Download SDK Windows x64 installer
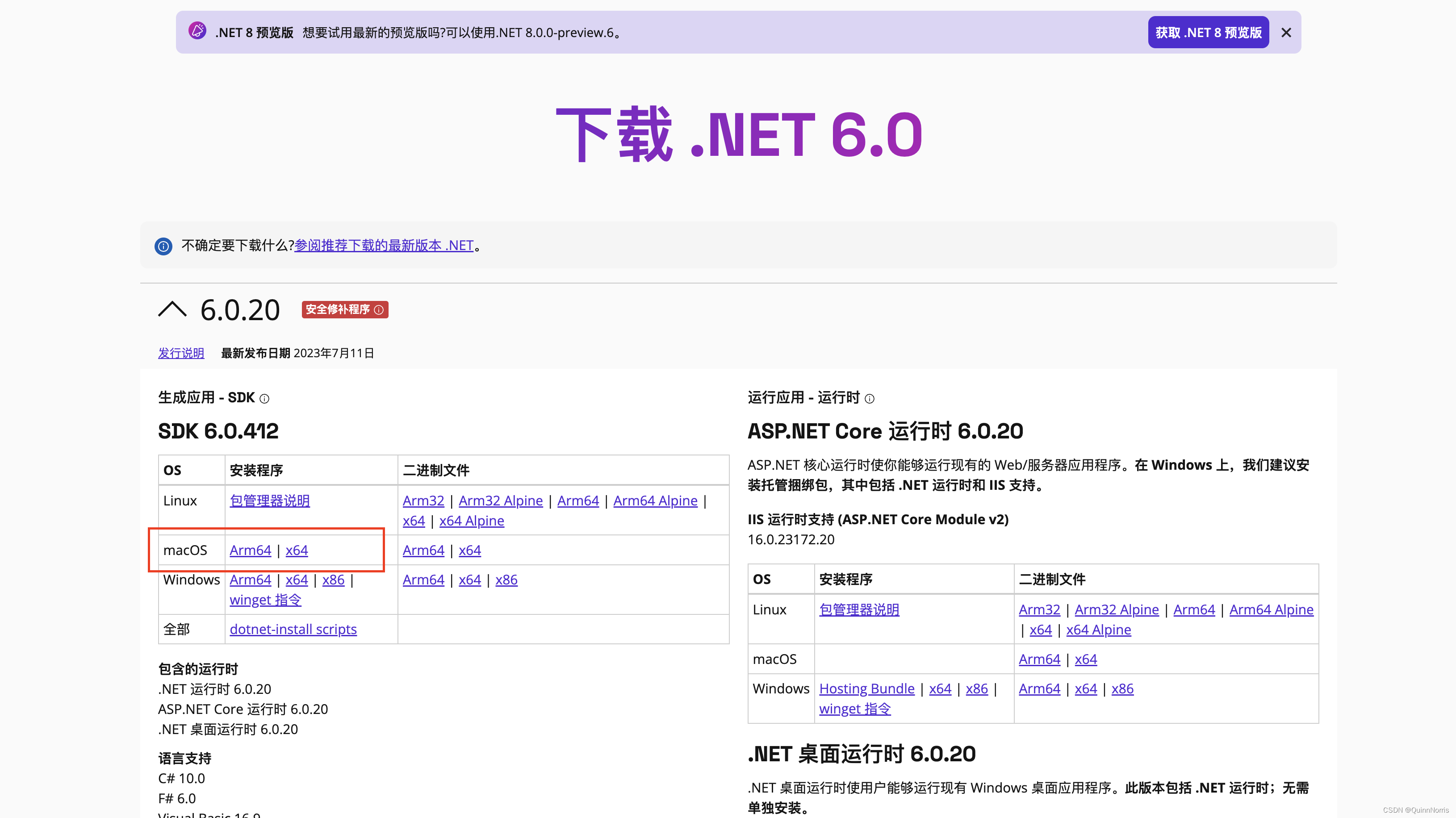 coord(296,580)
